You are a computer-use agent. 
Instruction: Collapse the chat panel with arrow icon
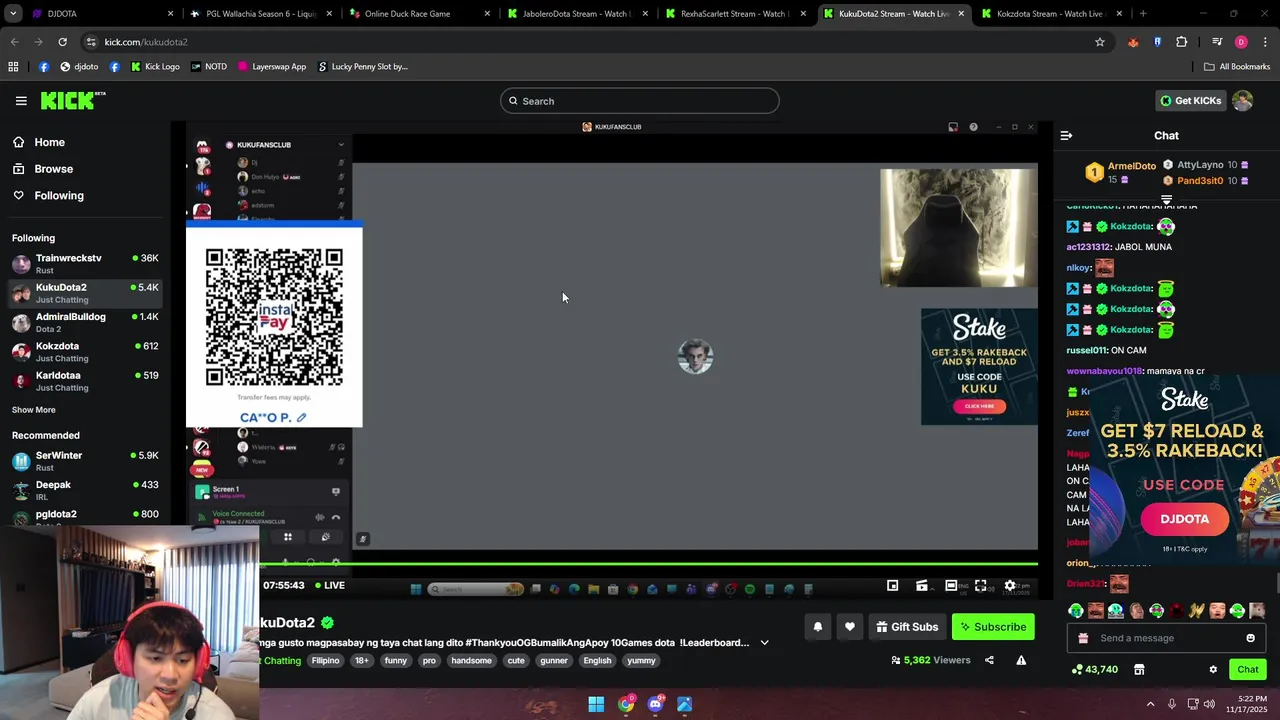tap(1066, 136)
